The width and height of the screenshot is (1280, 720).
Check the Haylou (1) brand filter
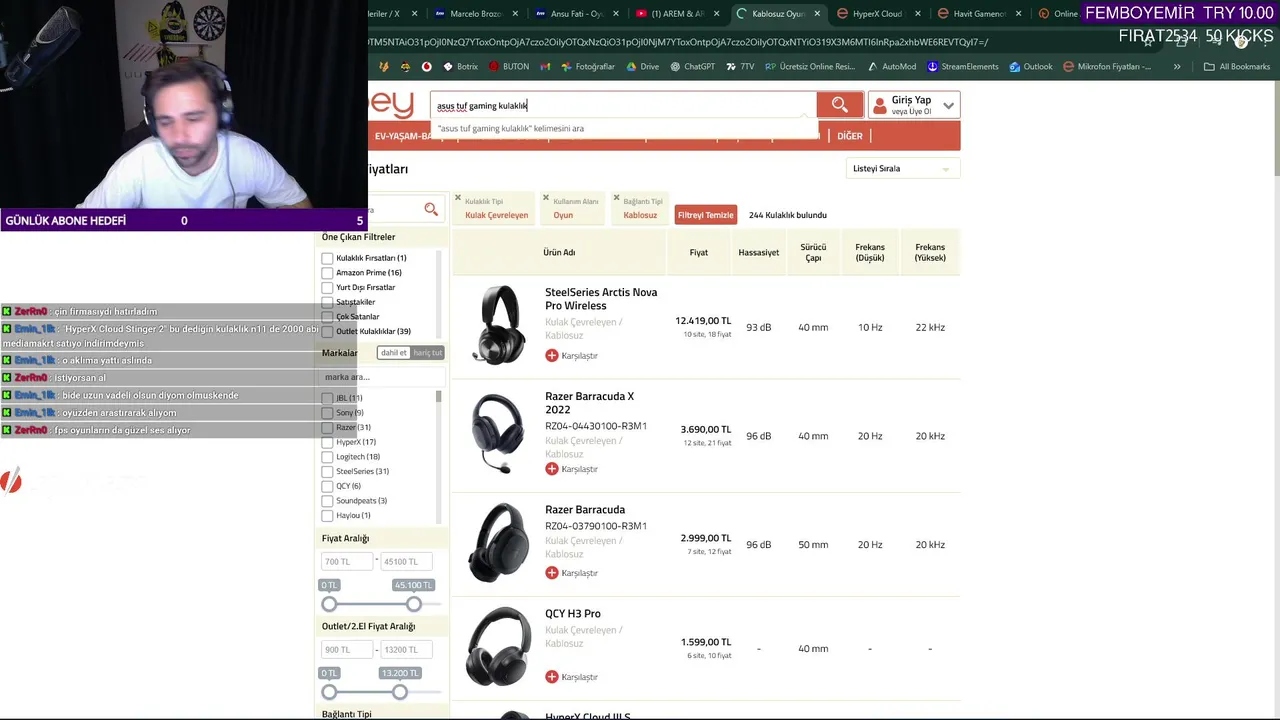(327, 516)
